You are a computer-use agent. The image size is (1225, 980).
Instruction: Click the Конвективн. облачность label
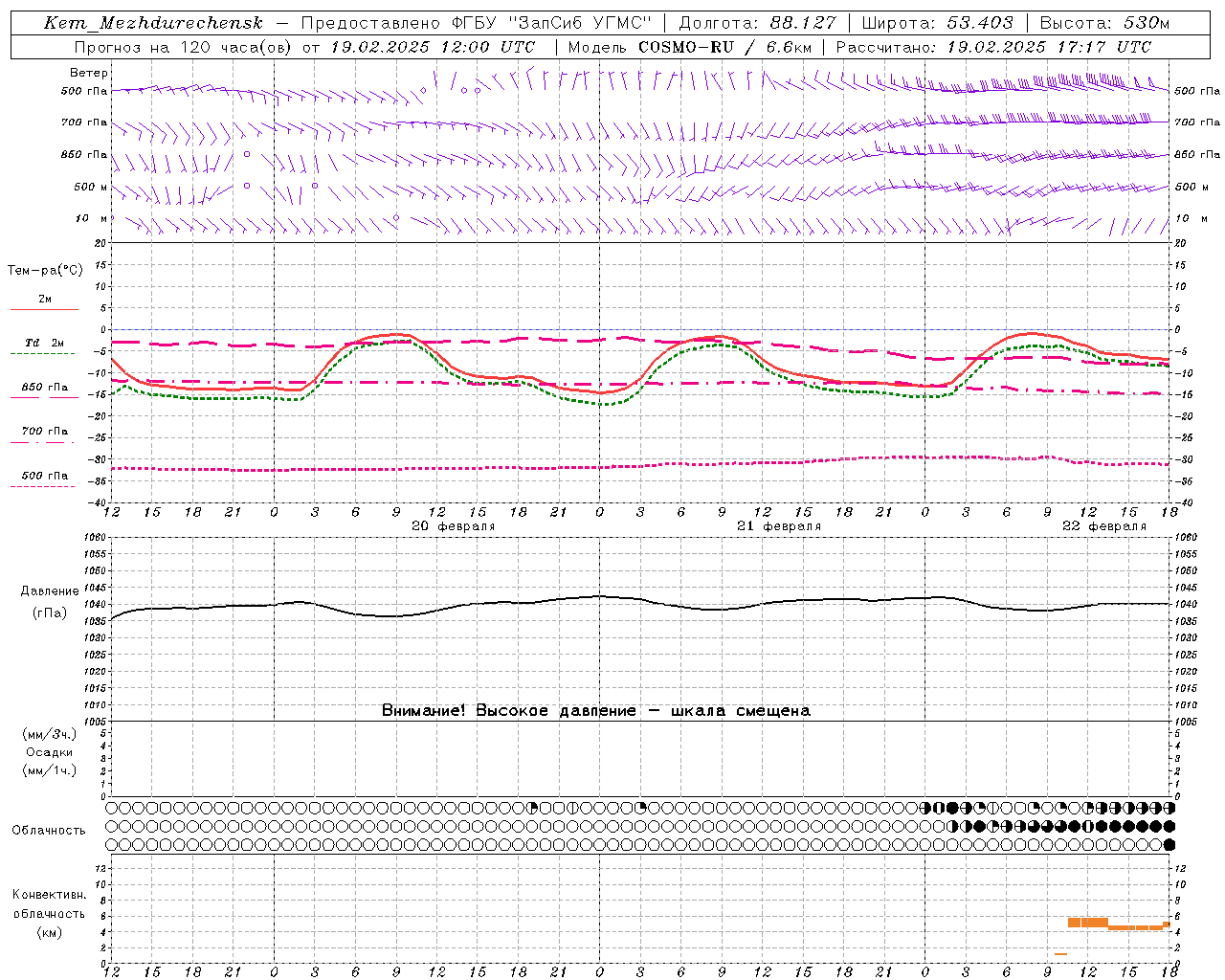[49, 904]
